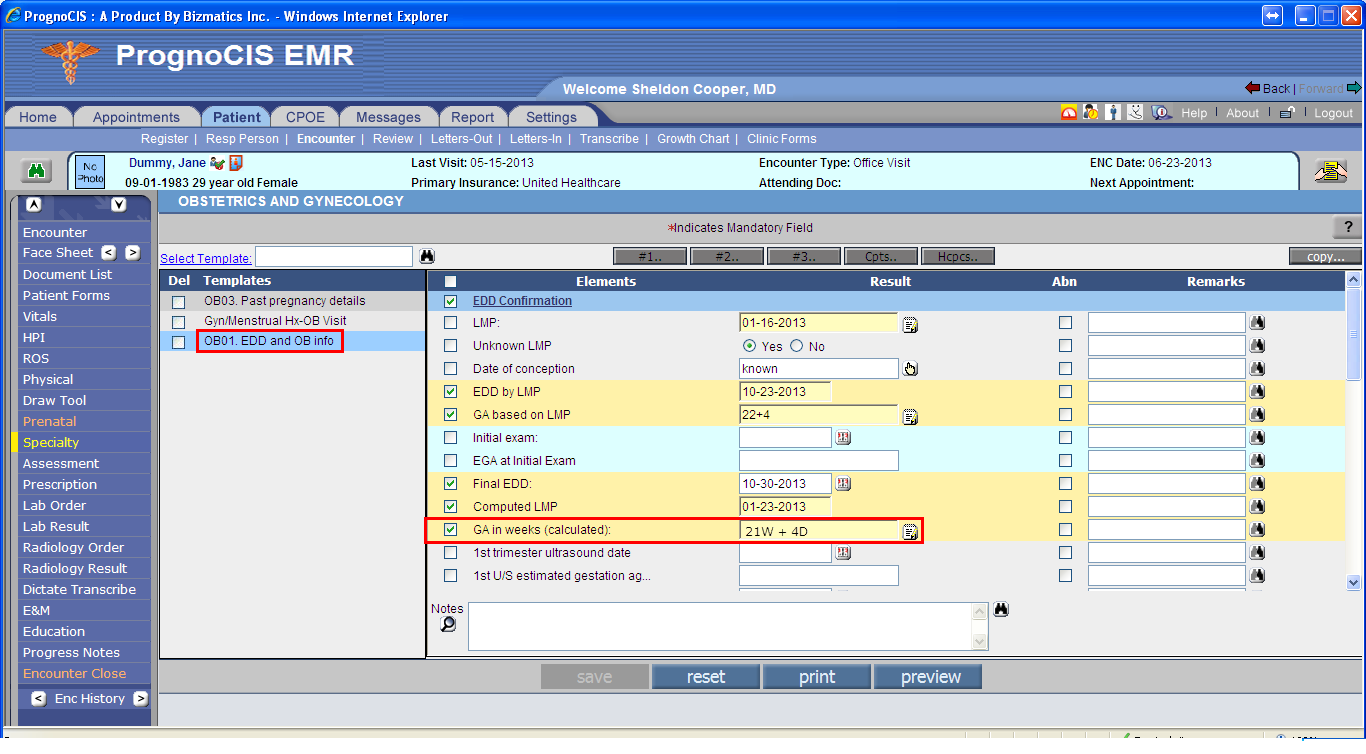Open notepad icon beside GA based on LMP

910,416
